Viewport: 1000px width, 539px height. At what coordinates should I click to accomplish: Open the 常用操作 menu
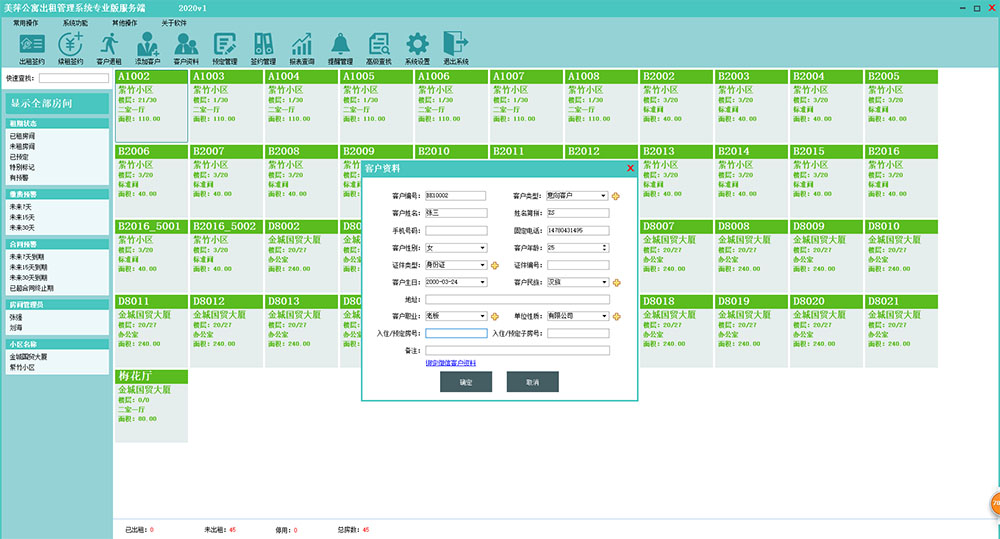point(26,21)
